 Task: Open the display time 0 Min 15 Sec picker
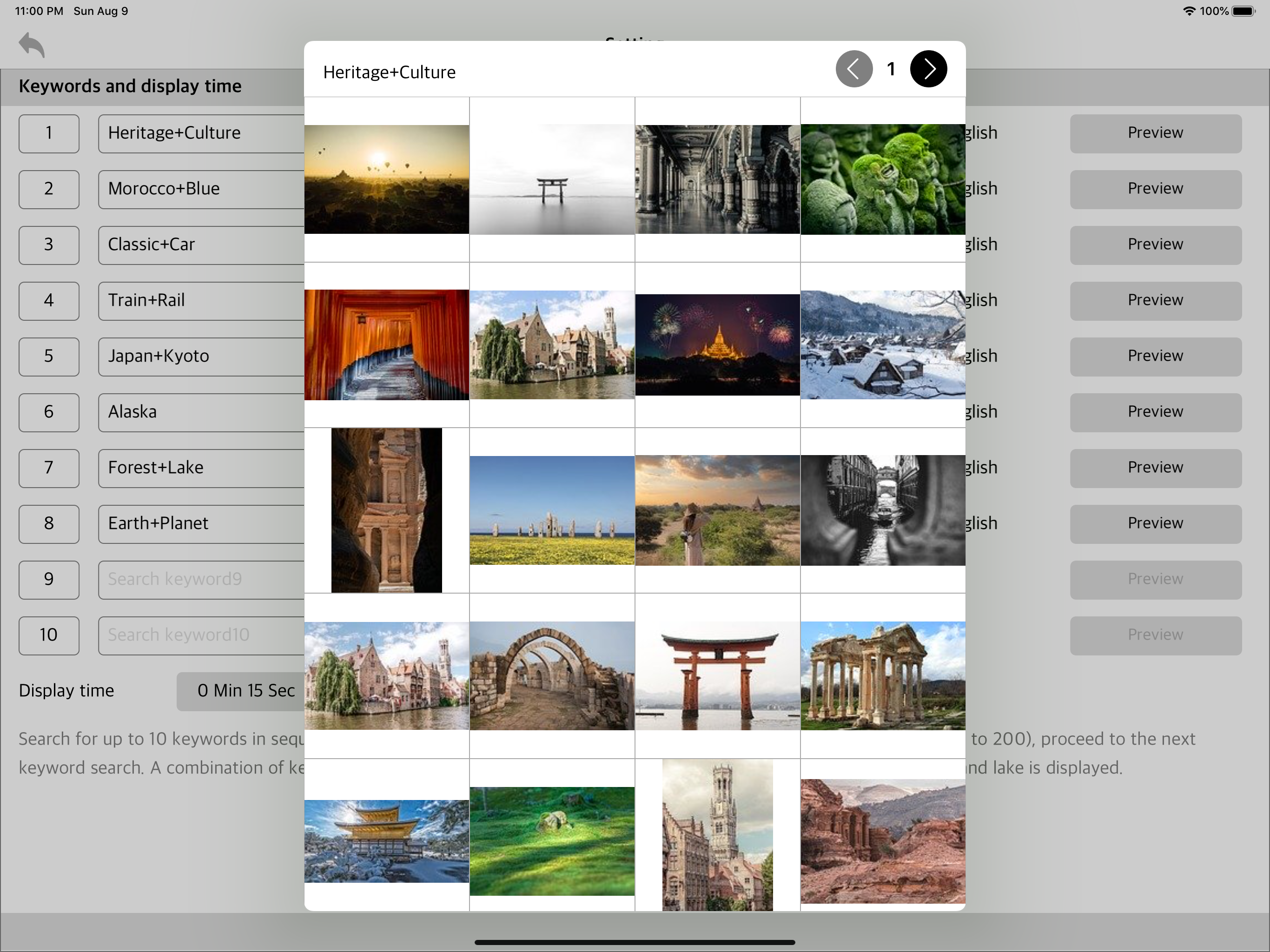pos(241,691)
